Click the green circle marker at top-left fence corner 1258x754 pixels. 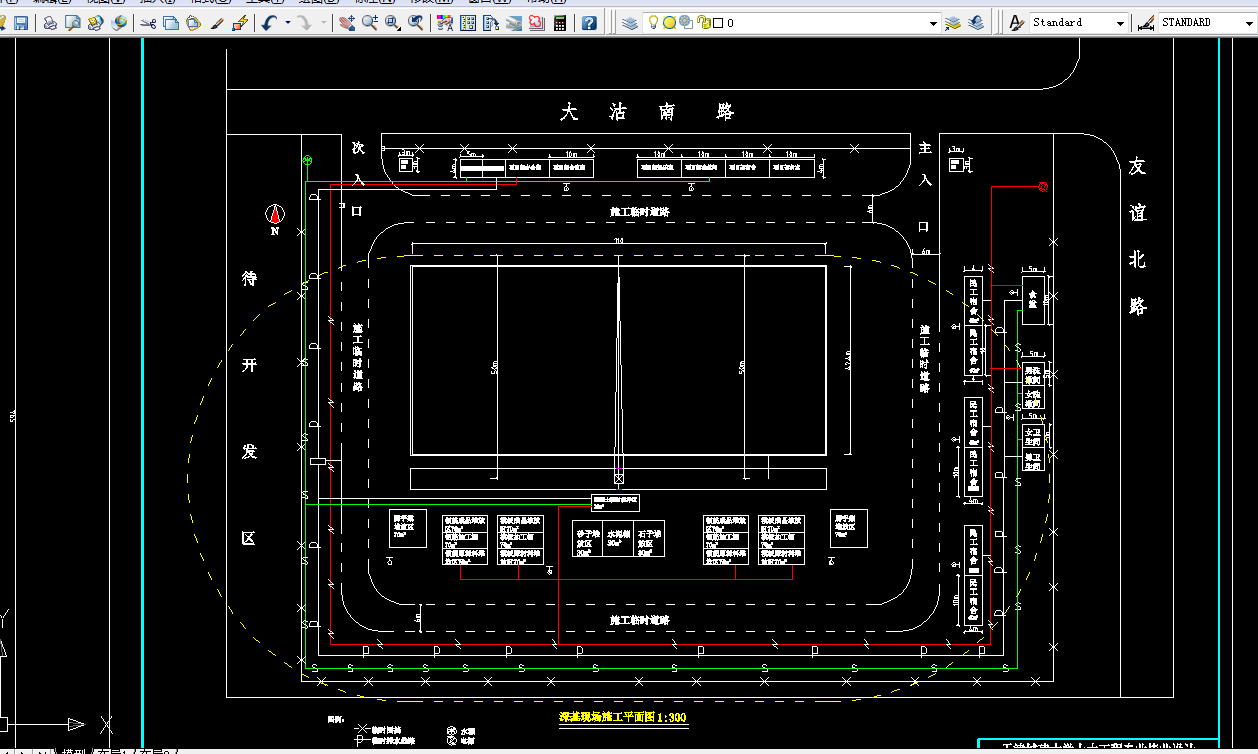[x=308, y=160]
